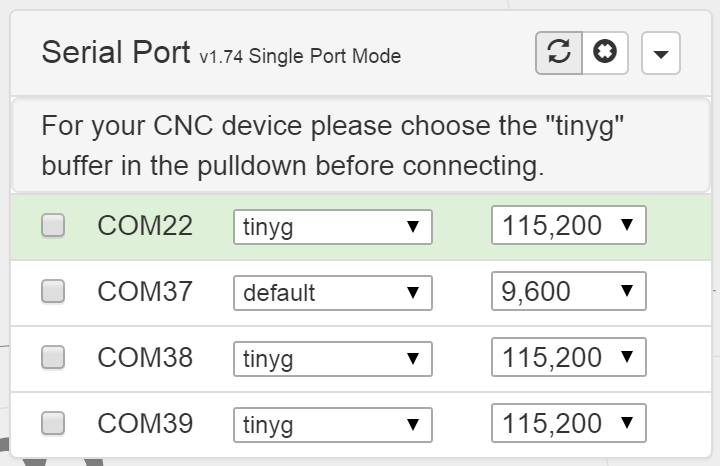Click the disconnect X circle icon
Image resolution: width=720 pixels, height=466 pixels.
click(x=604, y=54)
